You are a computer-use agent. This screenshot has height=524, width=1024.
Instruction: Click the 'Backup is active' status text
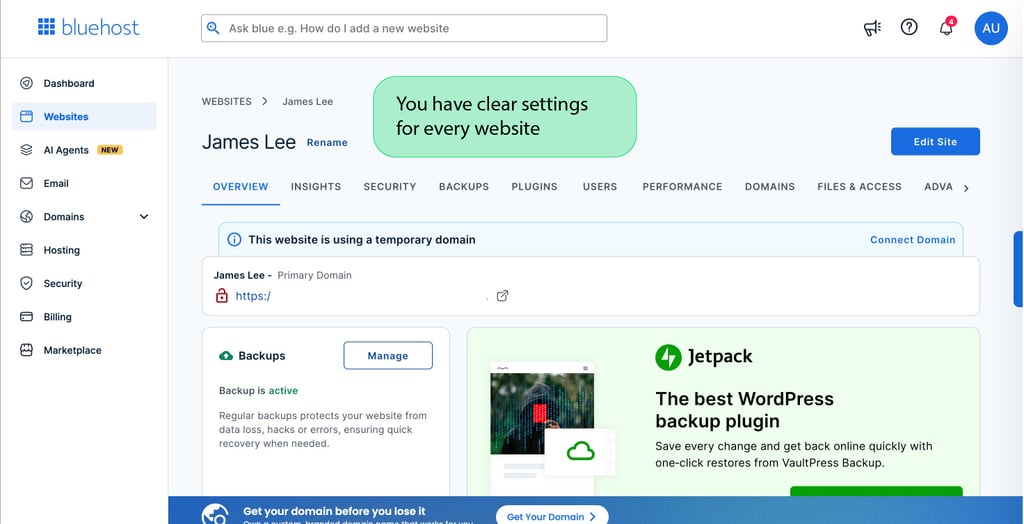click(258, 391)
